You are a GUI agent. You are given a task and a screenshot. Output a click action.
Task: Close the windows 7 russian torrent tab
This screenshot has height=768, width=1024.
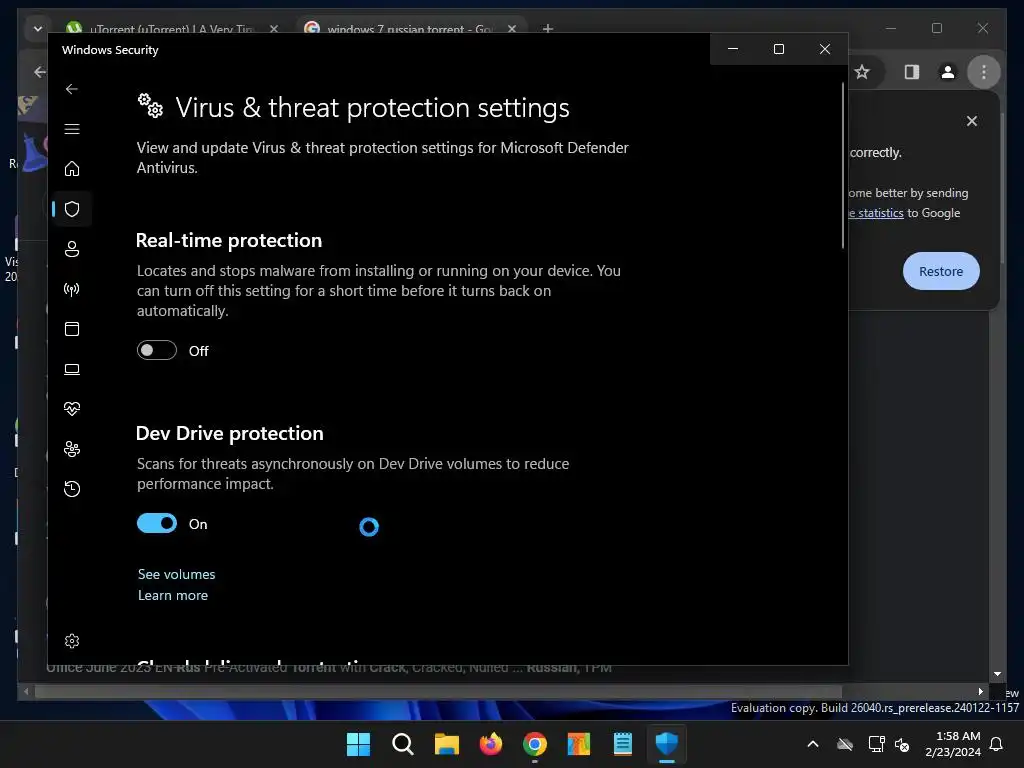pos(512,29)
